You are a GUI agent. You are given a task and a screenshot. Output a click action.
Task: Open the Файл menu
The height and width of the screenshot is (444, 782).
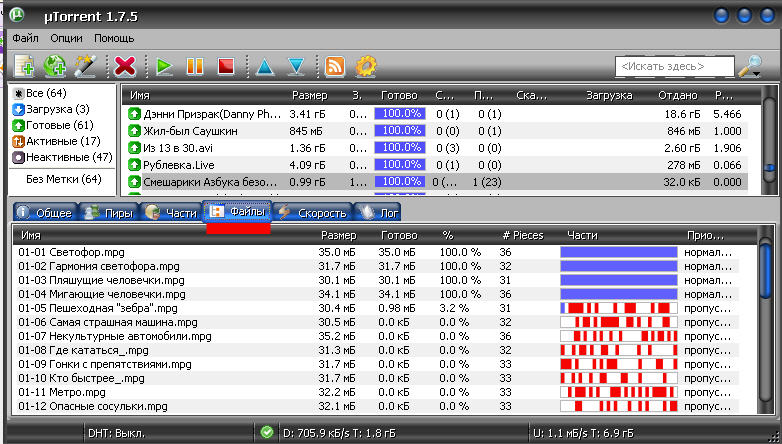coord(25,38)
